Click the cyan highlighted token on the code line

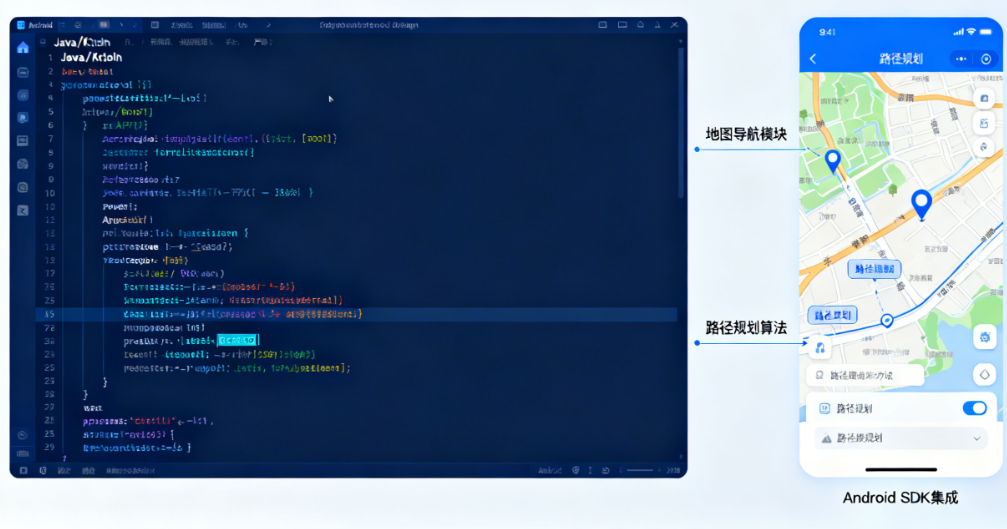click(237, 340)
